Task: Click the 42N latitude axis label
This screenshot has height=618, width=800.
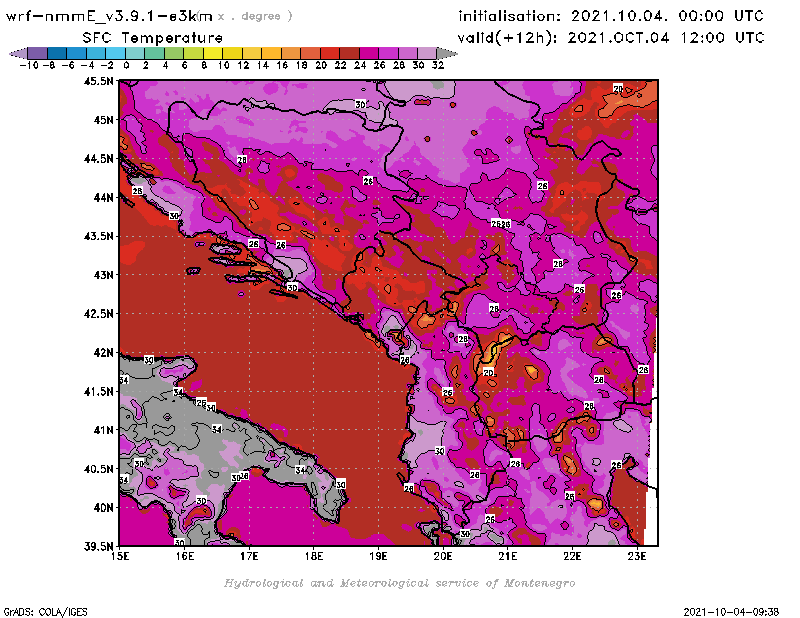Action: point(103,353)
